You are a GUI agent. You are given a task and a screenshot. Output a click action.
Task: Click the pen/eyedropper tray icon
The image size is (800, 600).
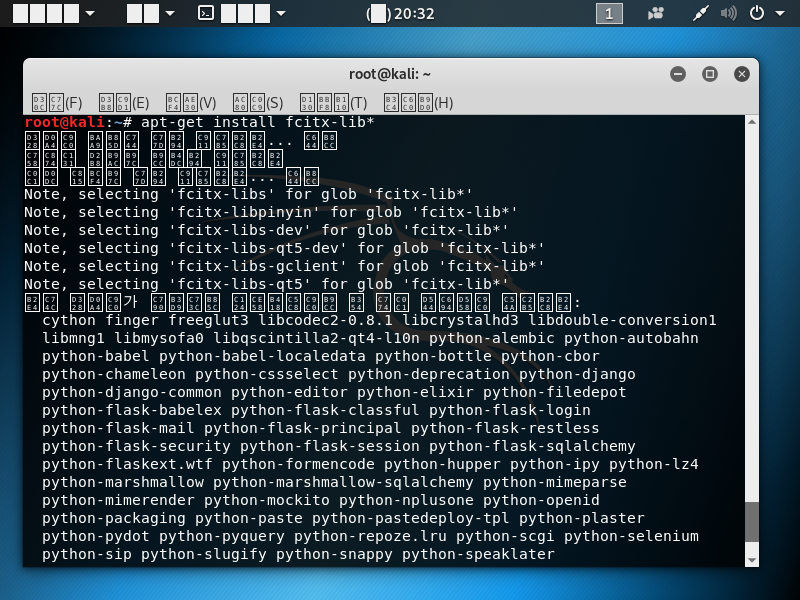pos(701,13)
